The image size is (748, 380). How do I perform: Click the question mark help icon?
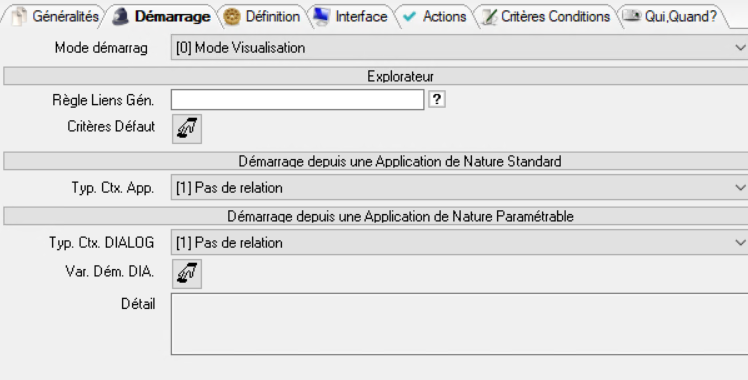tap(437, 100)
